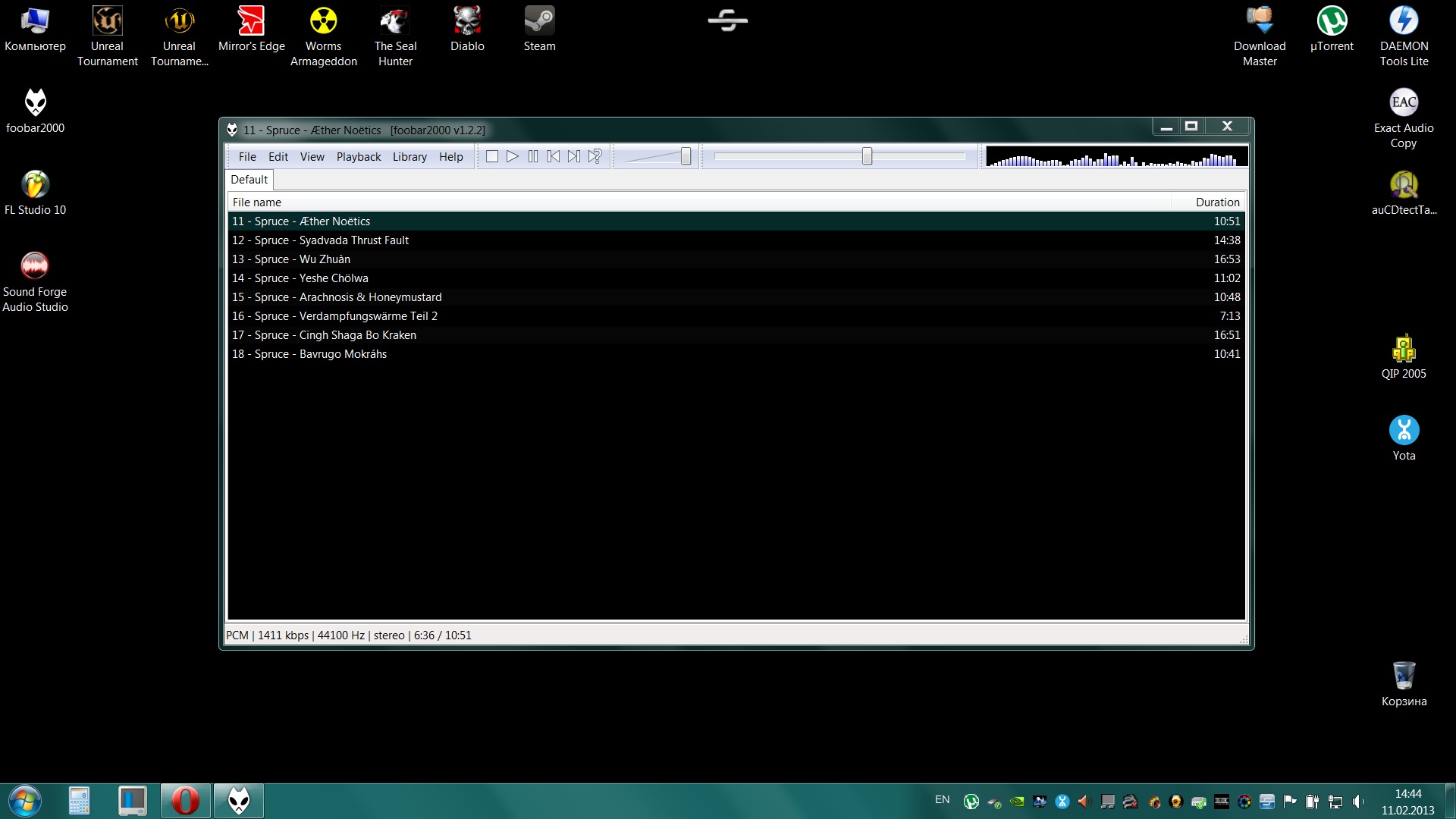
Task: Click the Show desktop button
Action: point(1450,801)
